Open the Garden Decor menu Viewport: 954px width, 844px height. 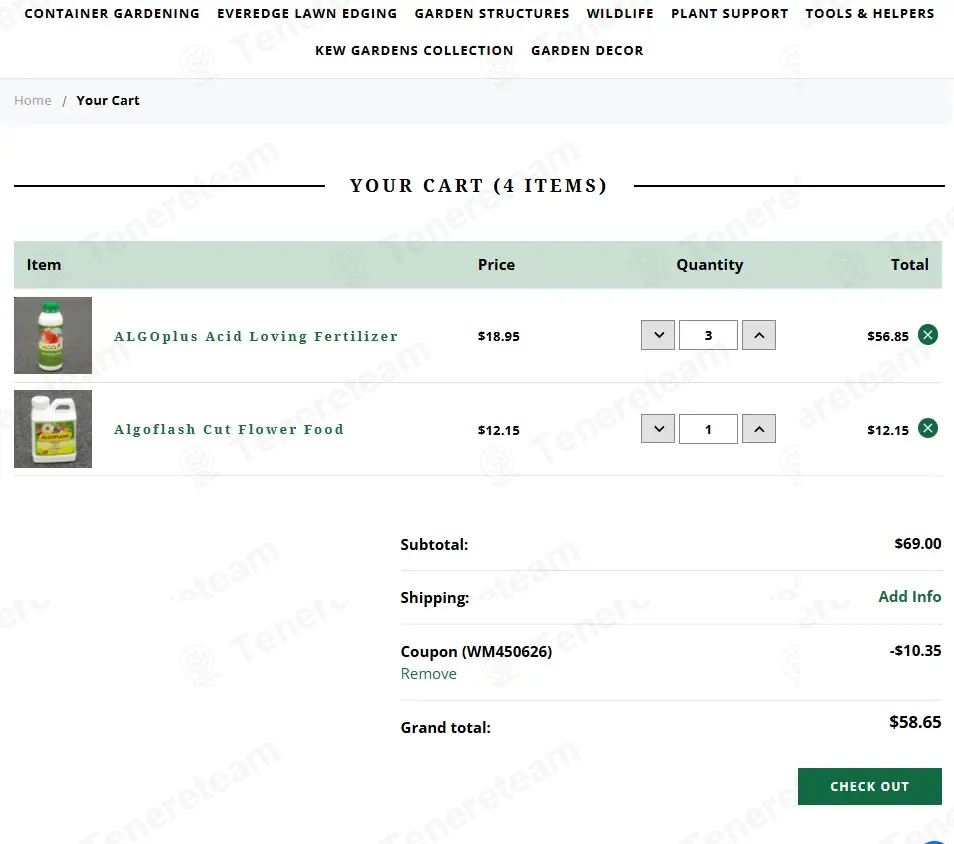(587, 51)
